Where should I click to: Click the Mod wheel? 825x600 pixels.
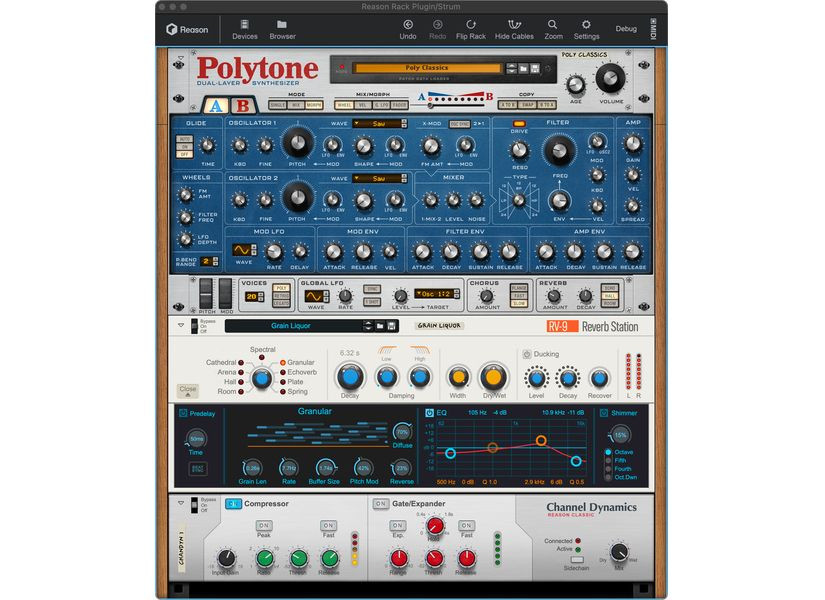click(x=226, y=293)
